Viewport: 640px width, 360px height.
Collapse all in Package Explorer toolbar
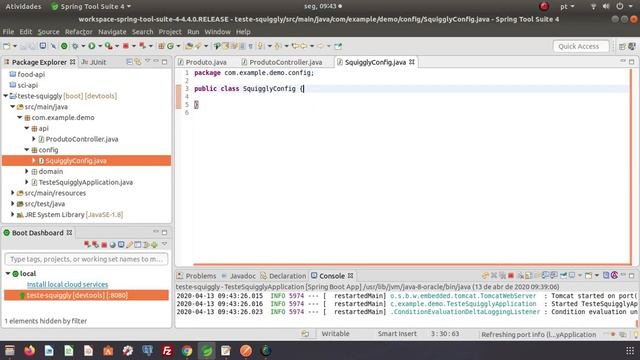click(129, 62)
